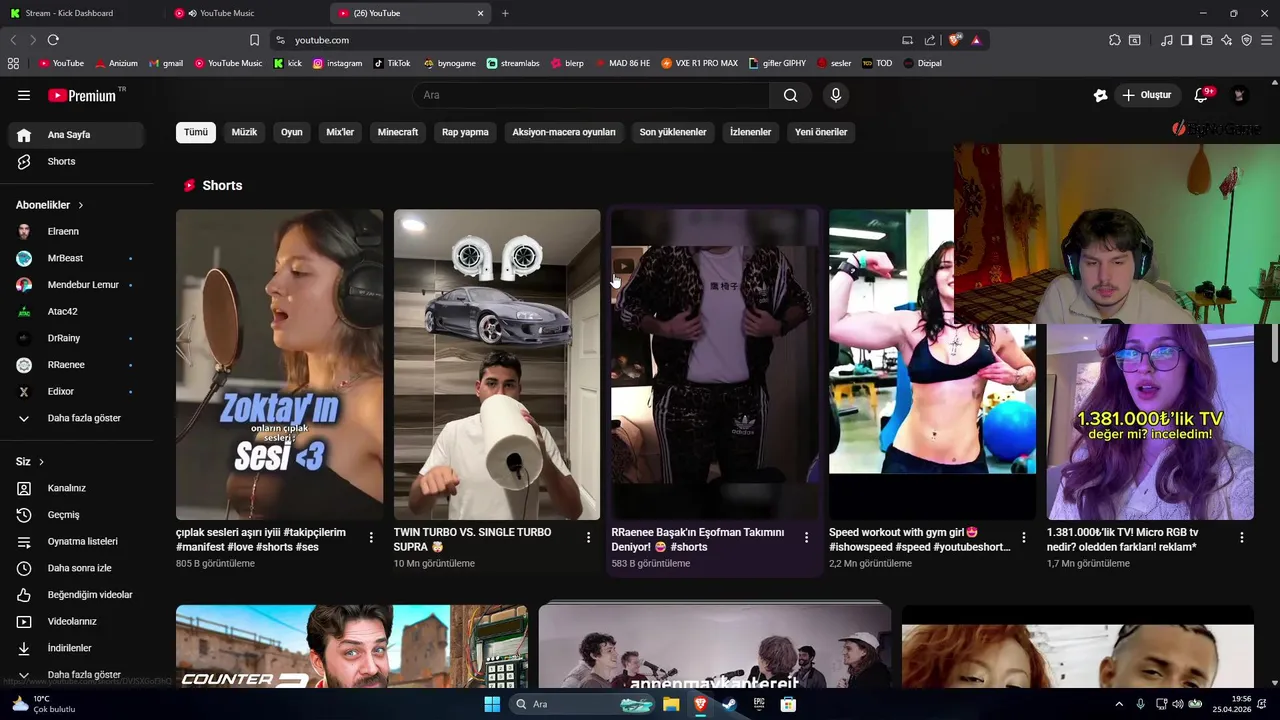Open the streamlabs bookmark

[513, 63]
